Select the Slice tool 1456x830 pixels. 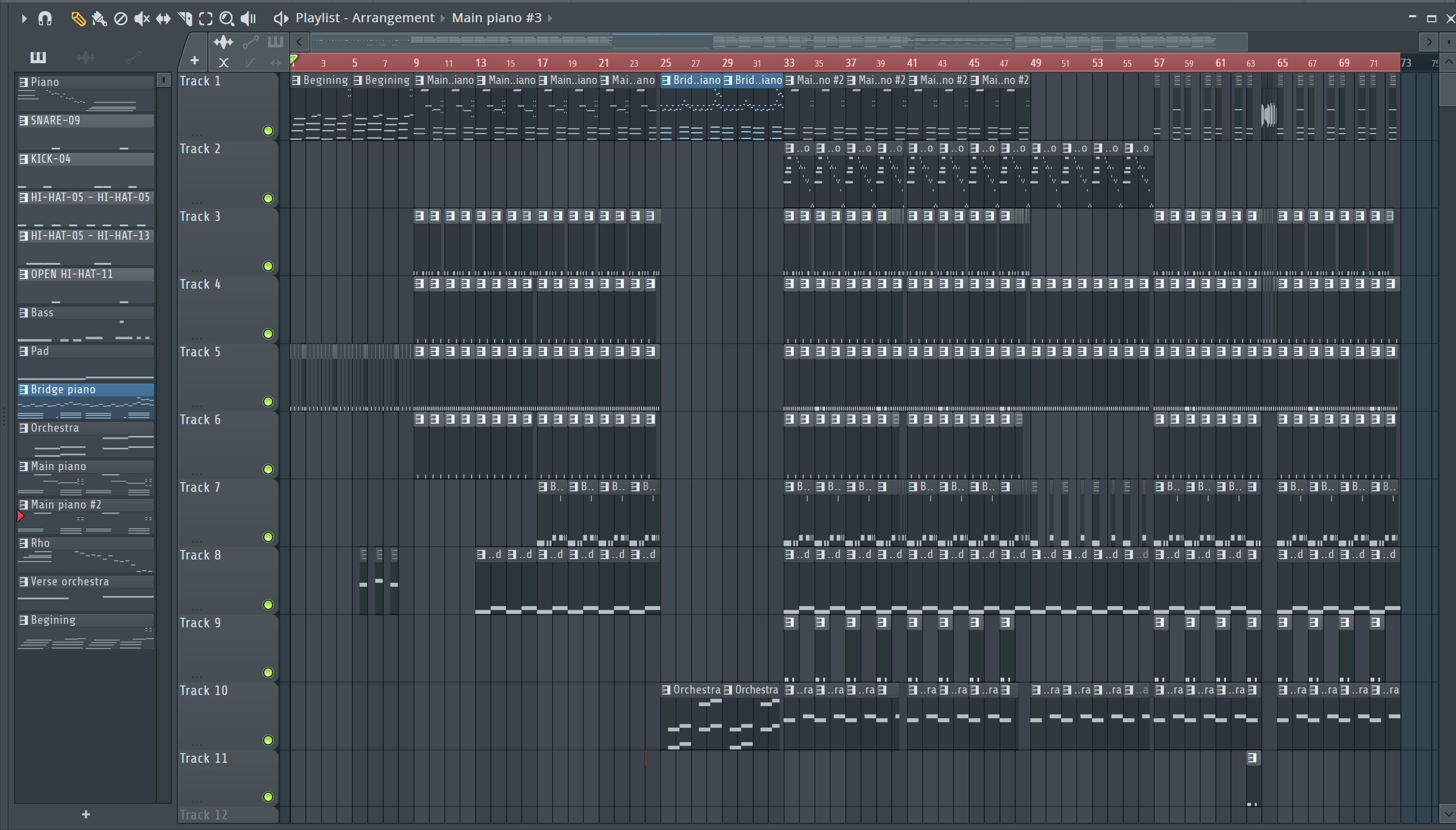pyautogui.click(x=185, y=19)
